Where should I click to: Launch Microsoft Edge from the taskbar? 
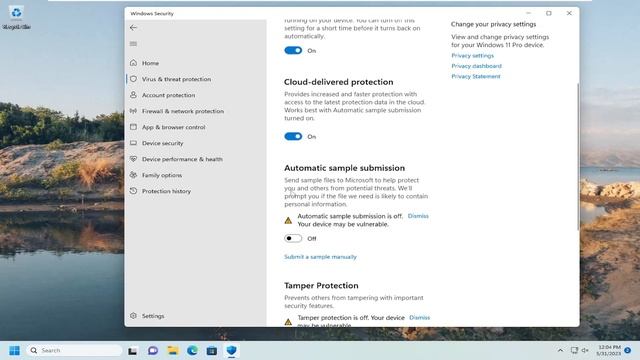click(192, 351)
